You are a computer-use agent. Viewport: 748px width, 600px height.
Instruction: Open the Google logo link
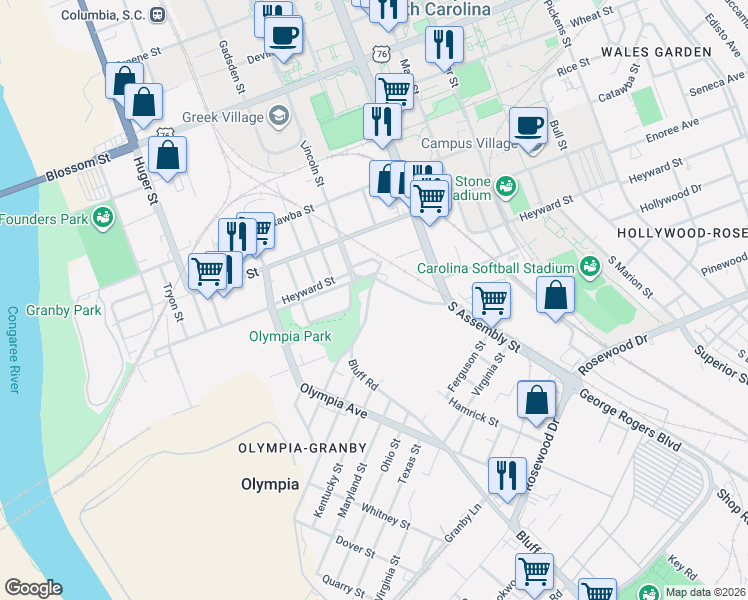pos(33,588)
